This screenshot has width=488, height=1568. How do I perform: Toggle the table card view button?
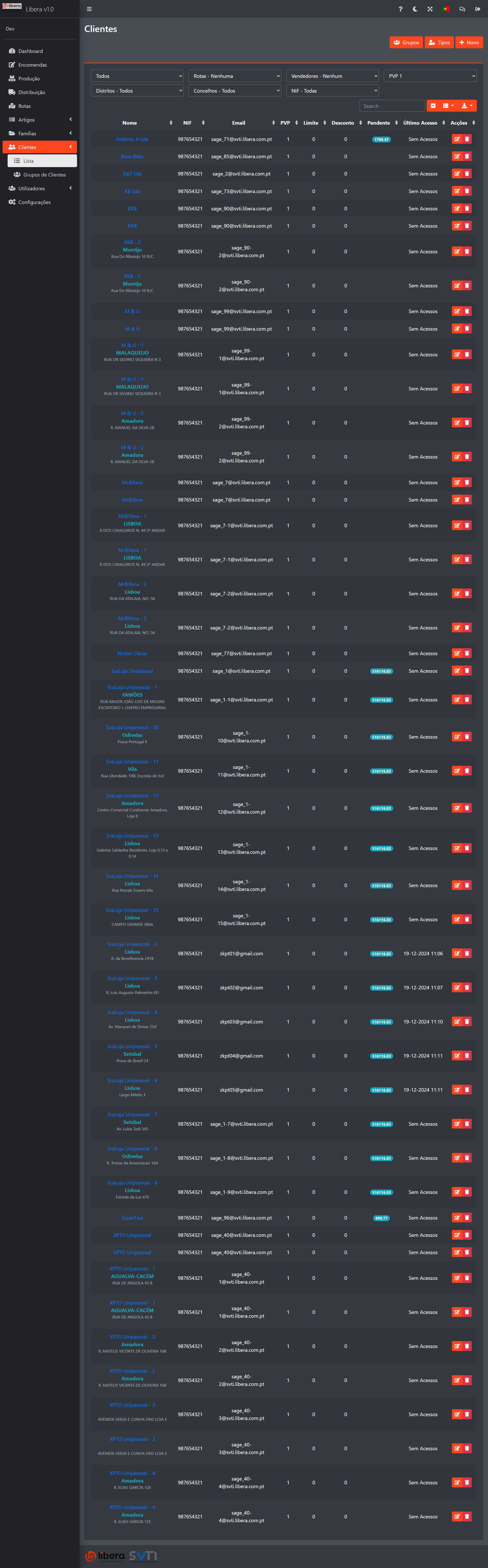coord(433,106)
